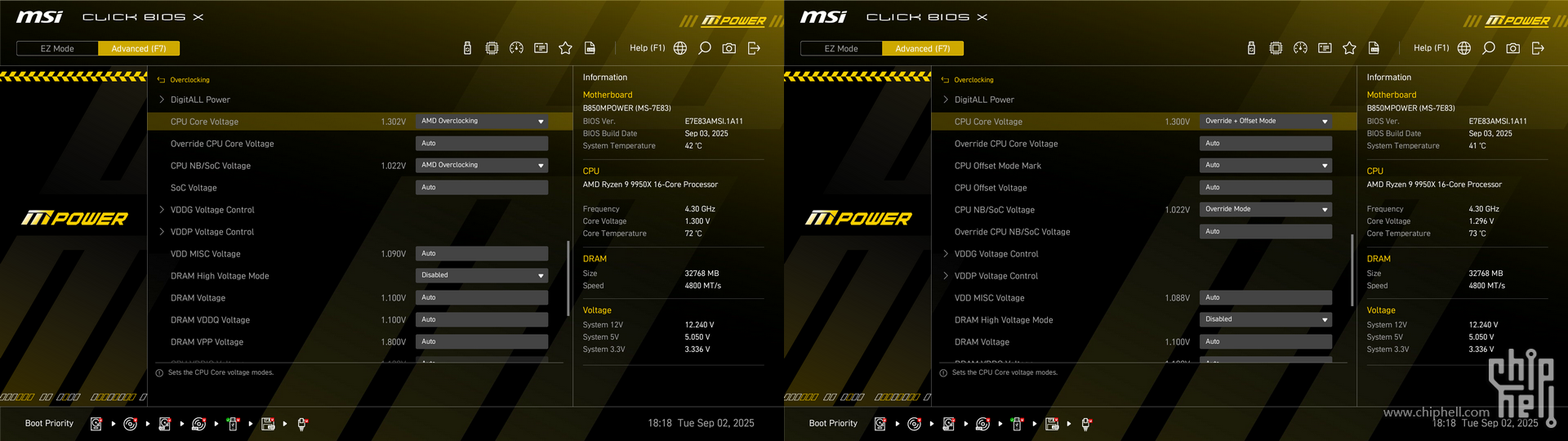The width and height of the screenshot is (1568, 441).
Task: Expand DigitALL Power in left window
Action: click(x=196, y=100)
